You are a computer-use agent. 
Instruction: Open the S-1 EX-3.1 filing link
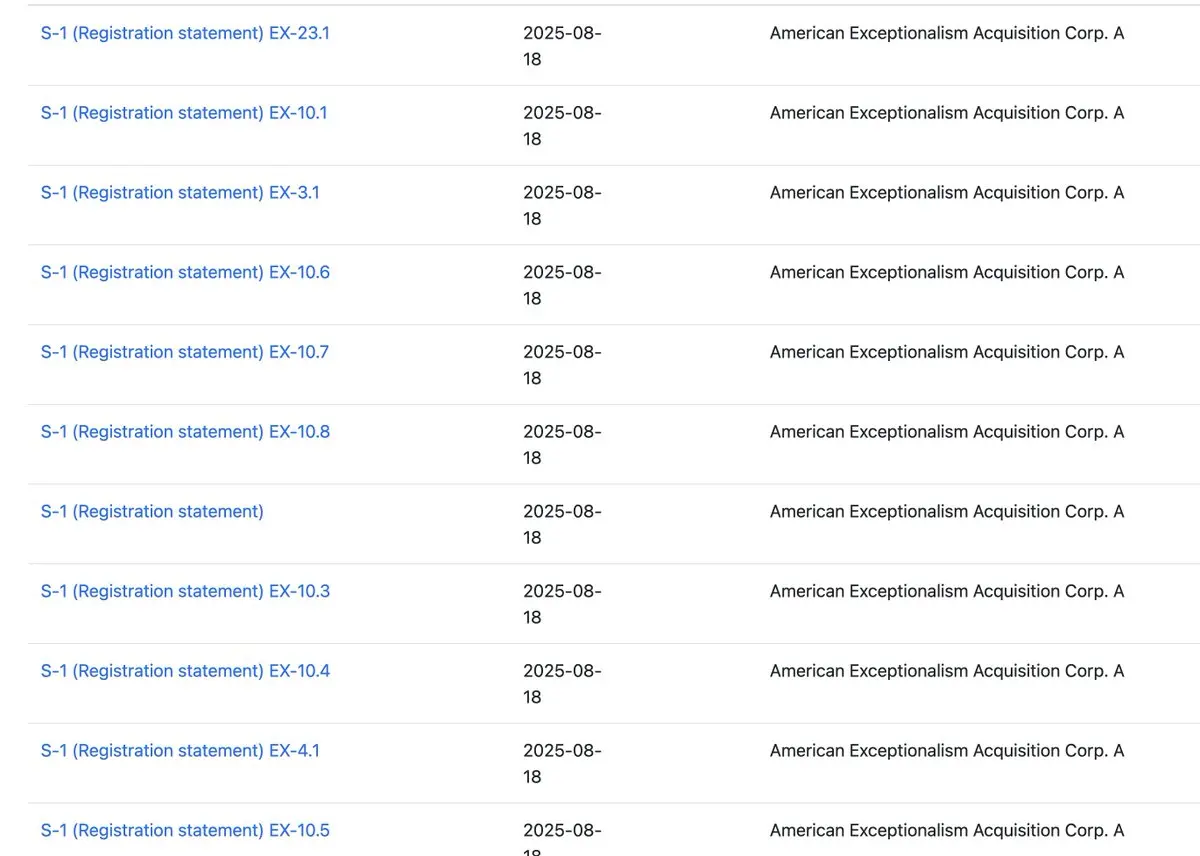pos(180,192)
